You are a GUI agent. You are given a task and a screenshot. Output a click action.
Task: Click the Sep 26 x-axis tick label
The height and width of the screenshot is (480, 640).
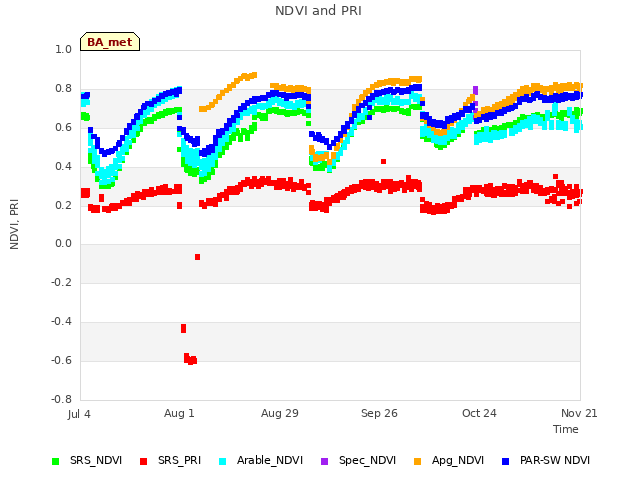point(379,413)
